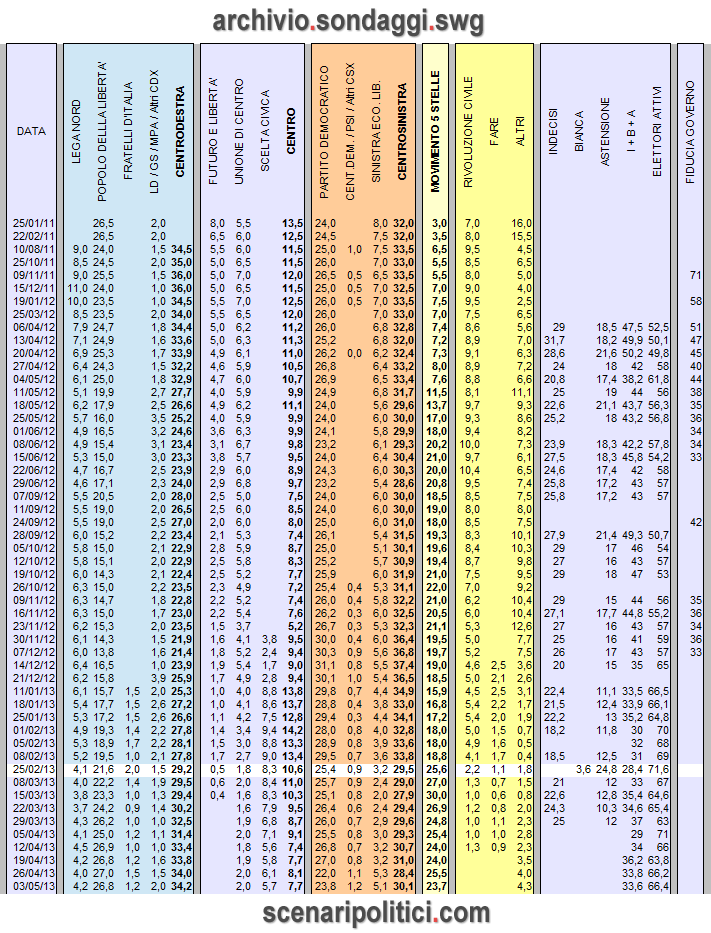Select the last date cell 03/05/13
711x933 pixels.
pos(33,886)
